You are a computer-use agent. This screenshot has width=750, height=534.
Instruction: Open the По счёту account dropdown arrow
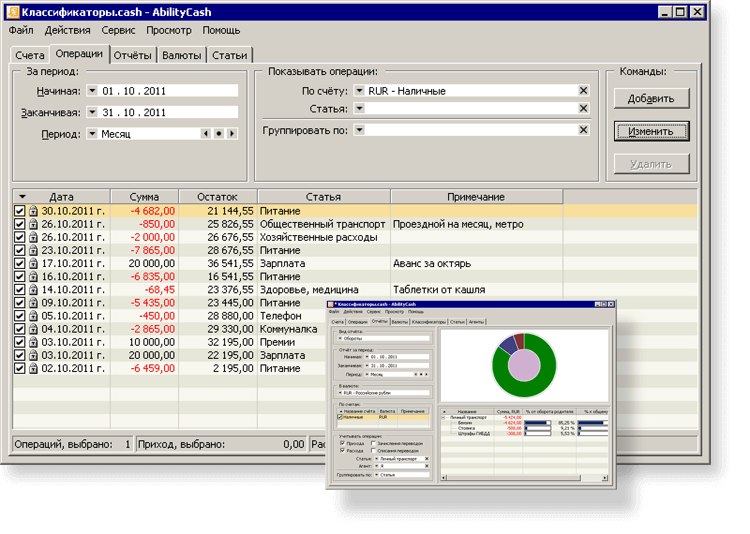(x=359, y=90)
